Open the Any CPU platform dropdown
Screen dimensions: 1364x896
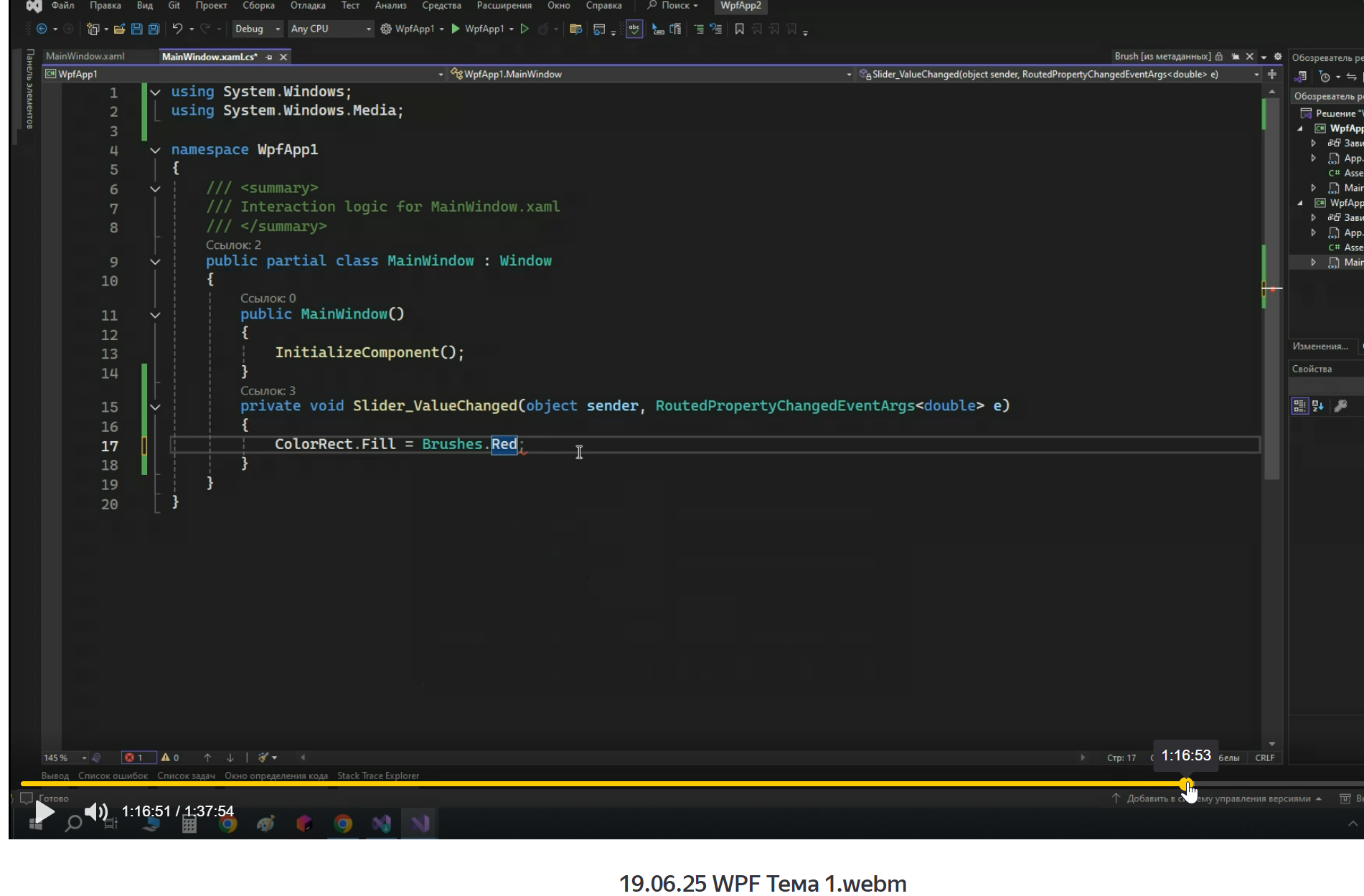(x=331, y=29)
